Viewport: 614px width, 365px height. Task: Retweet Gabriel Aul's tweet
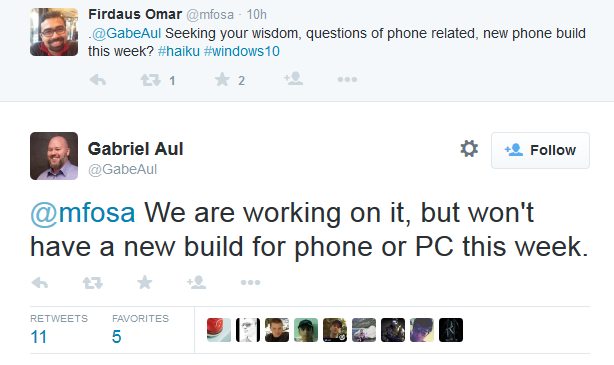(x=93, y=282)
